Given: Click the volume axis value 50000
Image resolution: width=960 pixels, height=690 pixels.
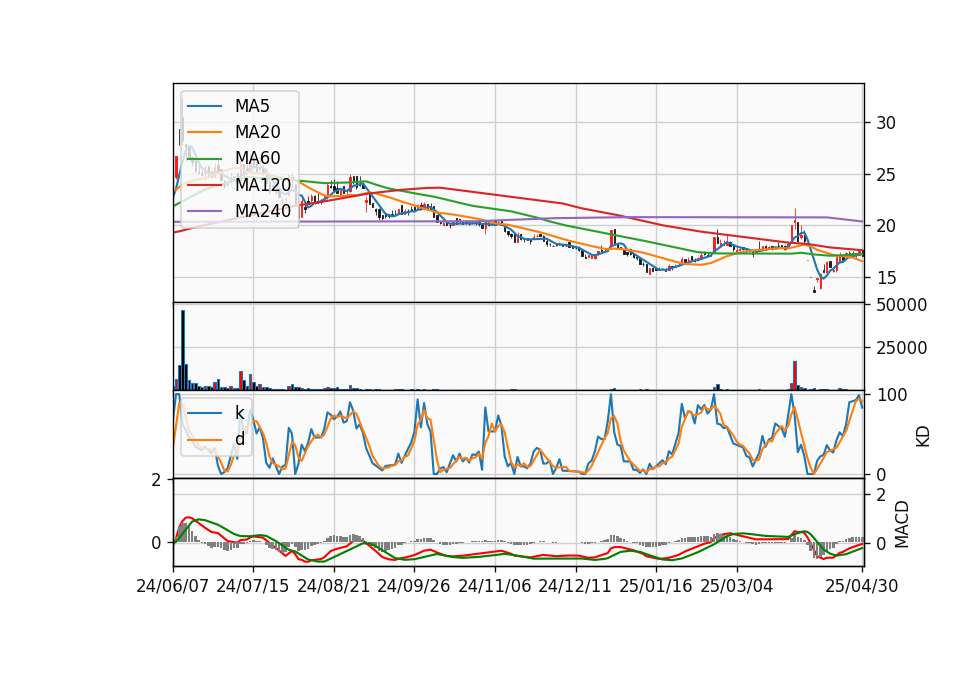Looking at the screenshot, I should coord(901,306).
